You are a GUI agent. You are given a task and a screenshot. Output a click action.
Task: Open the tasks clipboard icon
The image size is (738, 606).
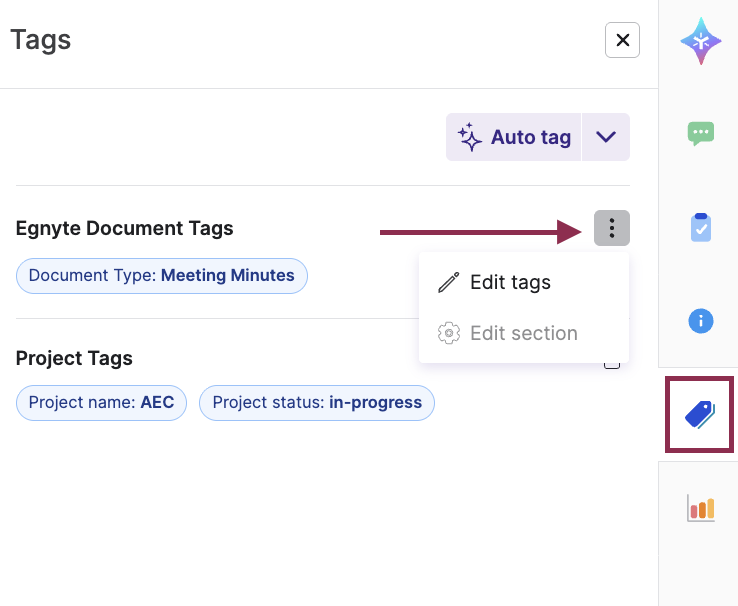[701, 227]
